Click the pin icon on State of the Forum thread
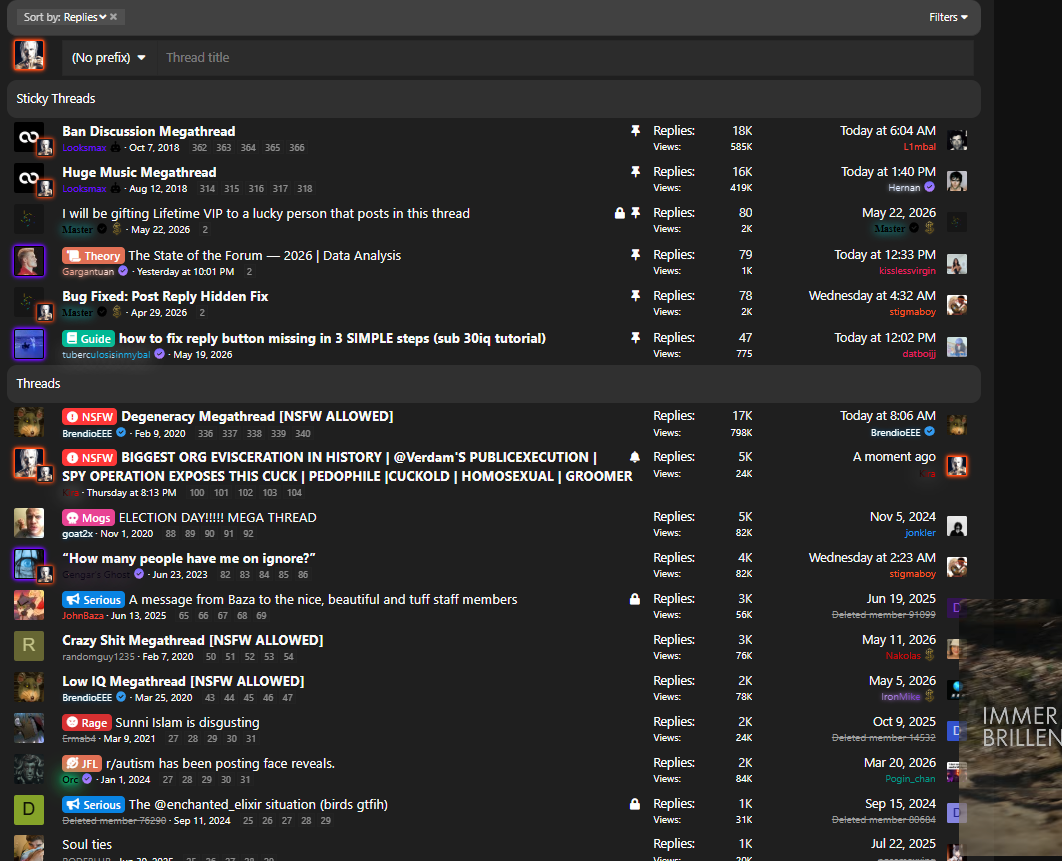This screenshot has height=861, width=1062. 635,255
